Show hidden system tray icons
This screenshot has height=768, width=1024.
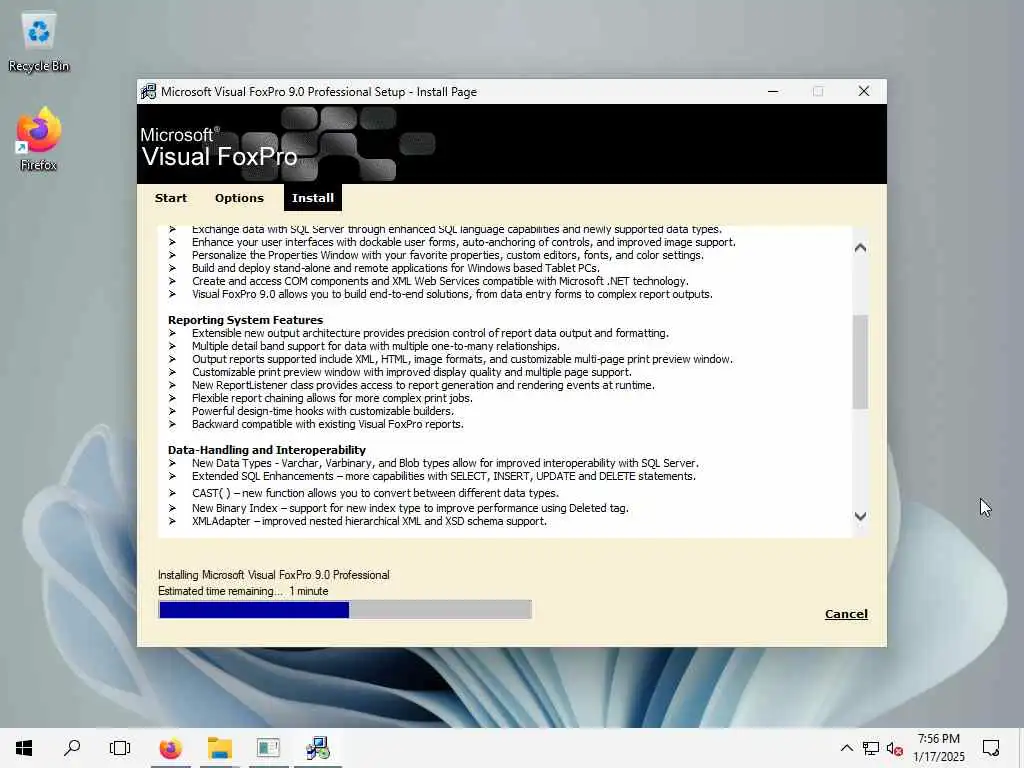coord(846,748)
